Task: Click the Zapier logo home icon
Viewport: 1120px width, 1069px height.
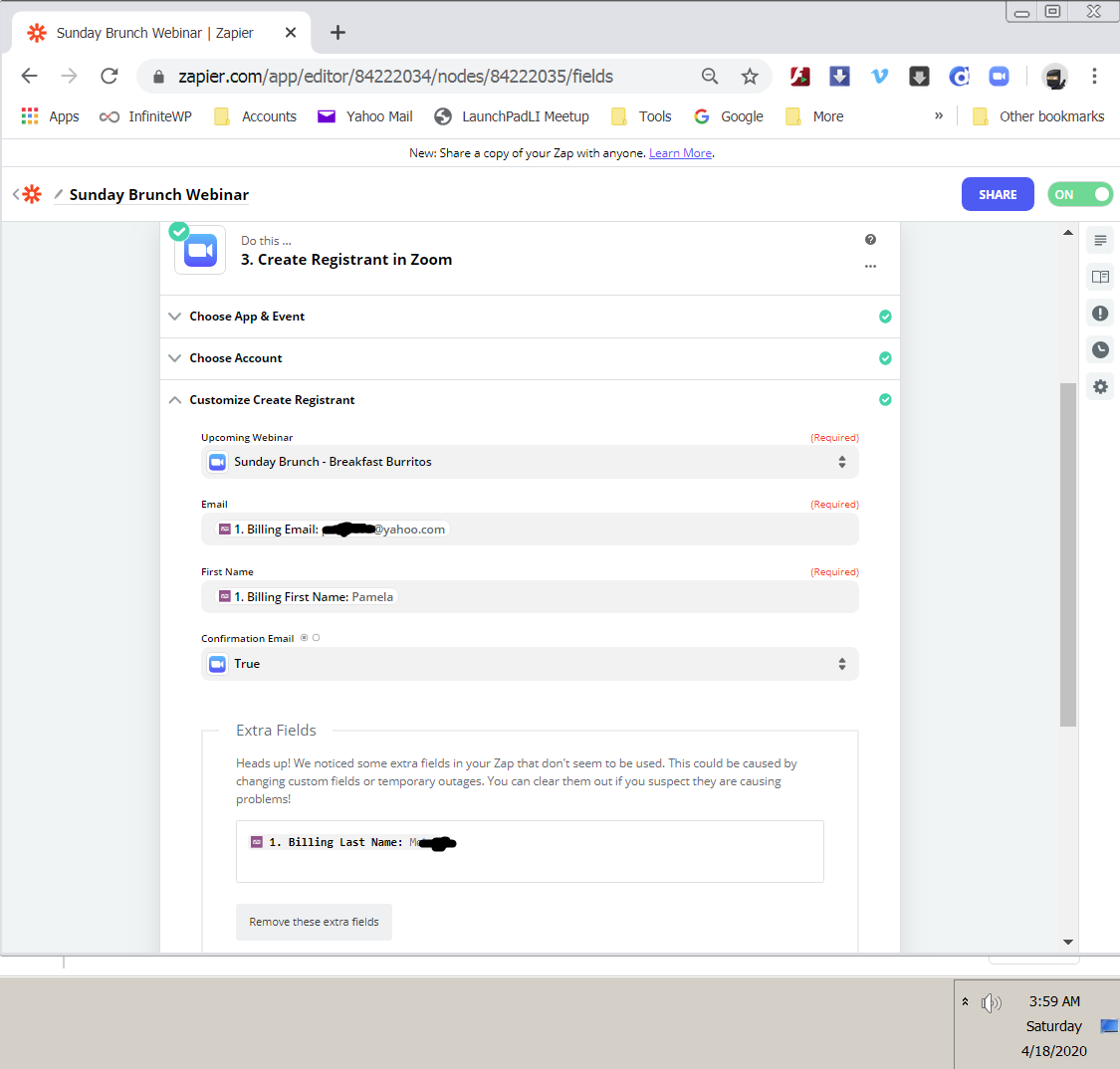Action: (x=32, y=194)
